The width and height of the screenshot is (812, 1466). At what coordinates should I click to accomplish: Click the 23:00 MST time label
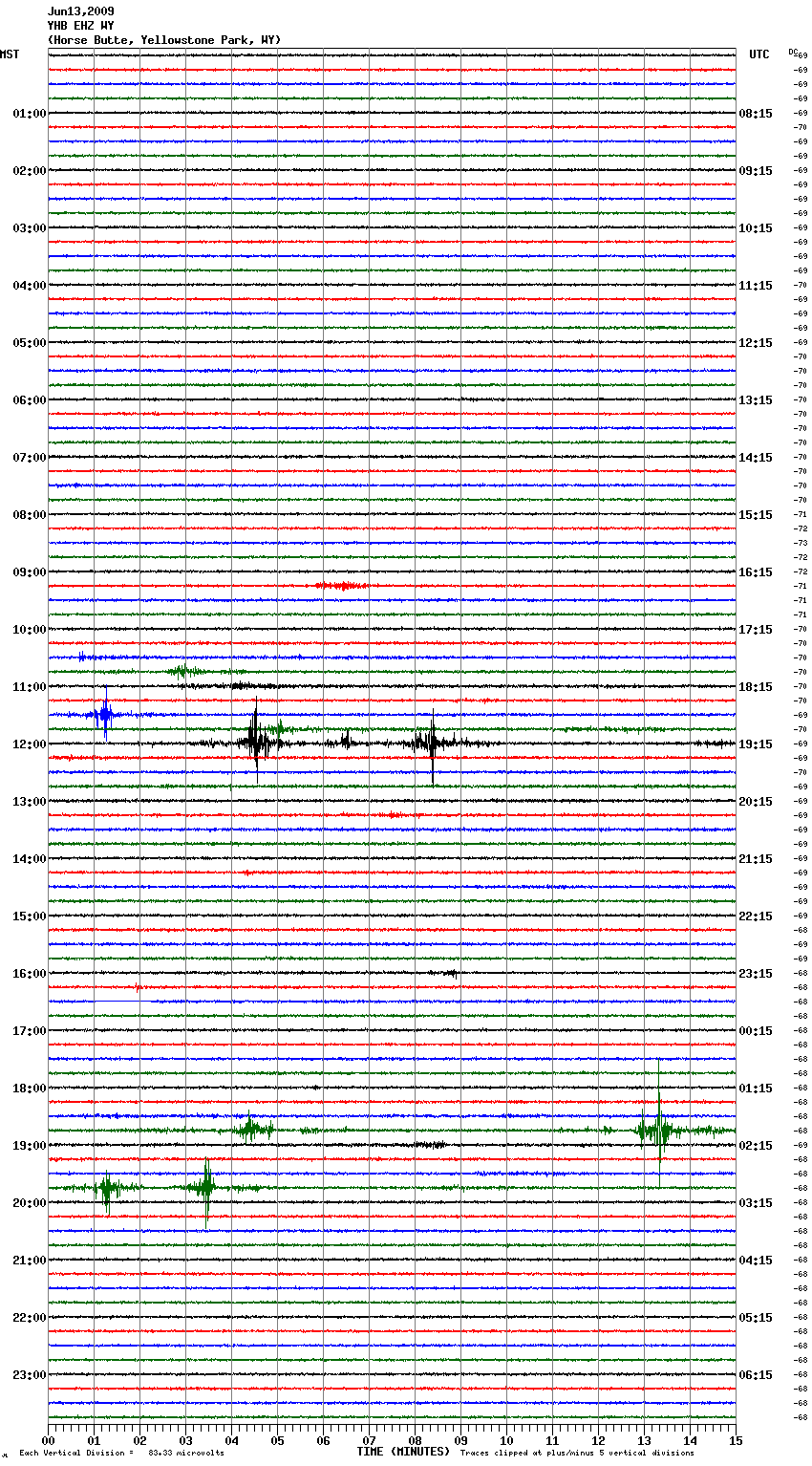pyautogui.click(x=30, y=1375)
